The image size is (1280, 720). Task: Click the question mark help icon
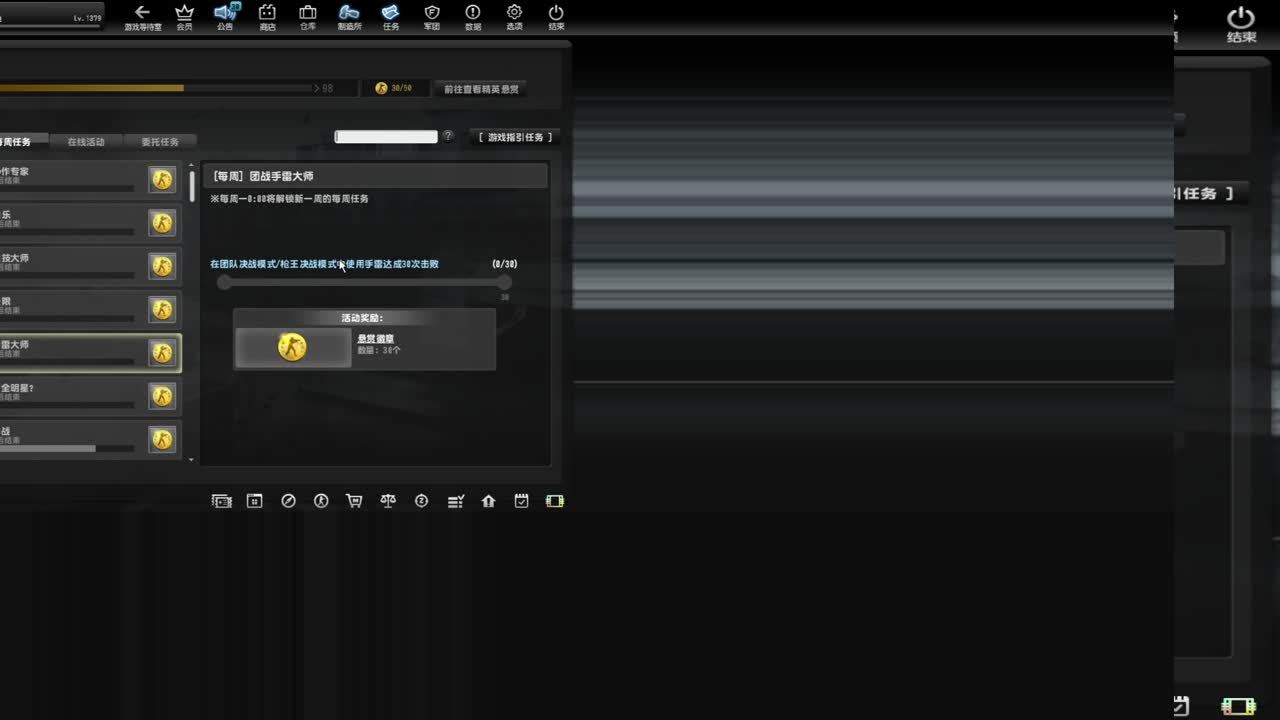448,136
